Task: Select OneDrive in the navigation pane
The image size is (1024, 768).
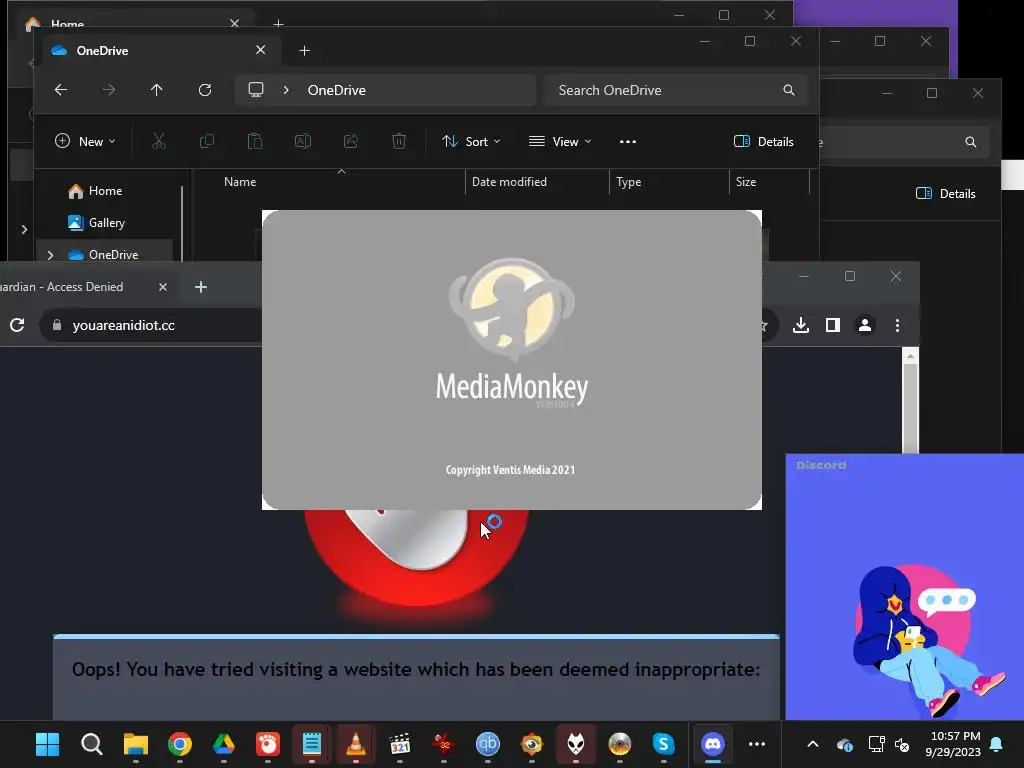Action: [114, 254]
